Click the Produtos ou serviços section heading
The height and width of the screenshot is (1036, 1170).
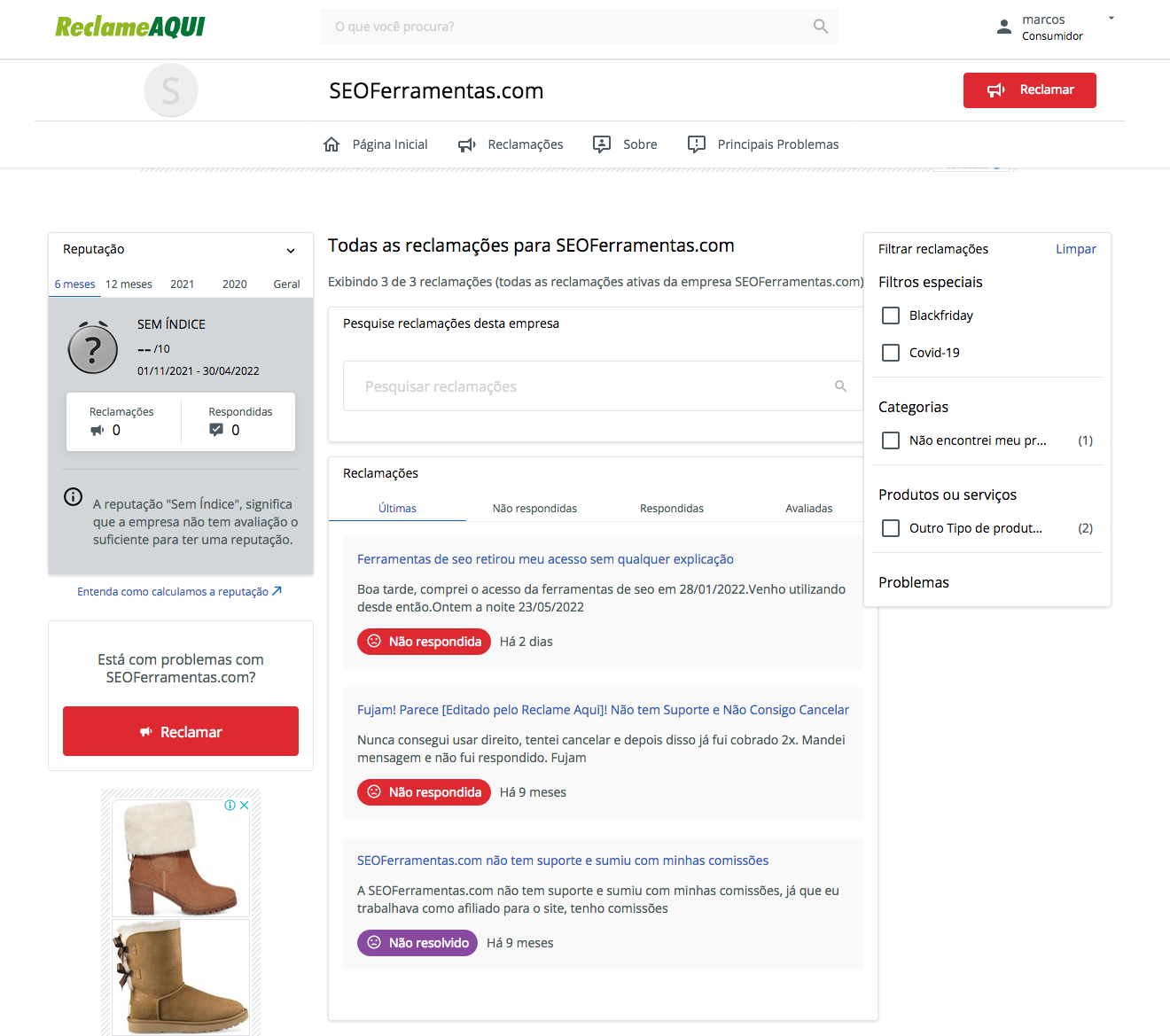click(x=948, y=495)
